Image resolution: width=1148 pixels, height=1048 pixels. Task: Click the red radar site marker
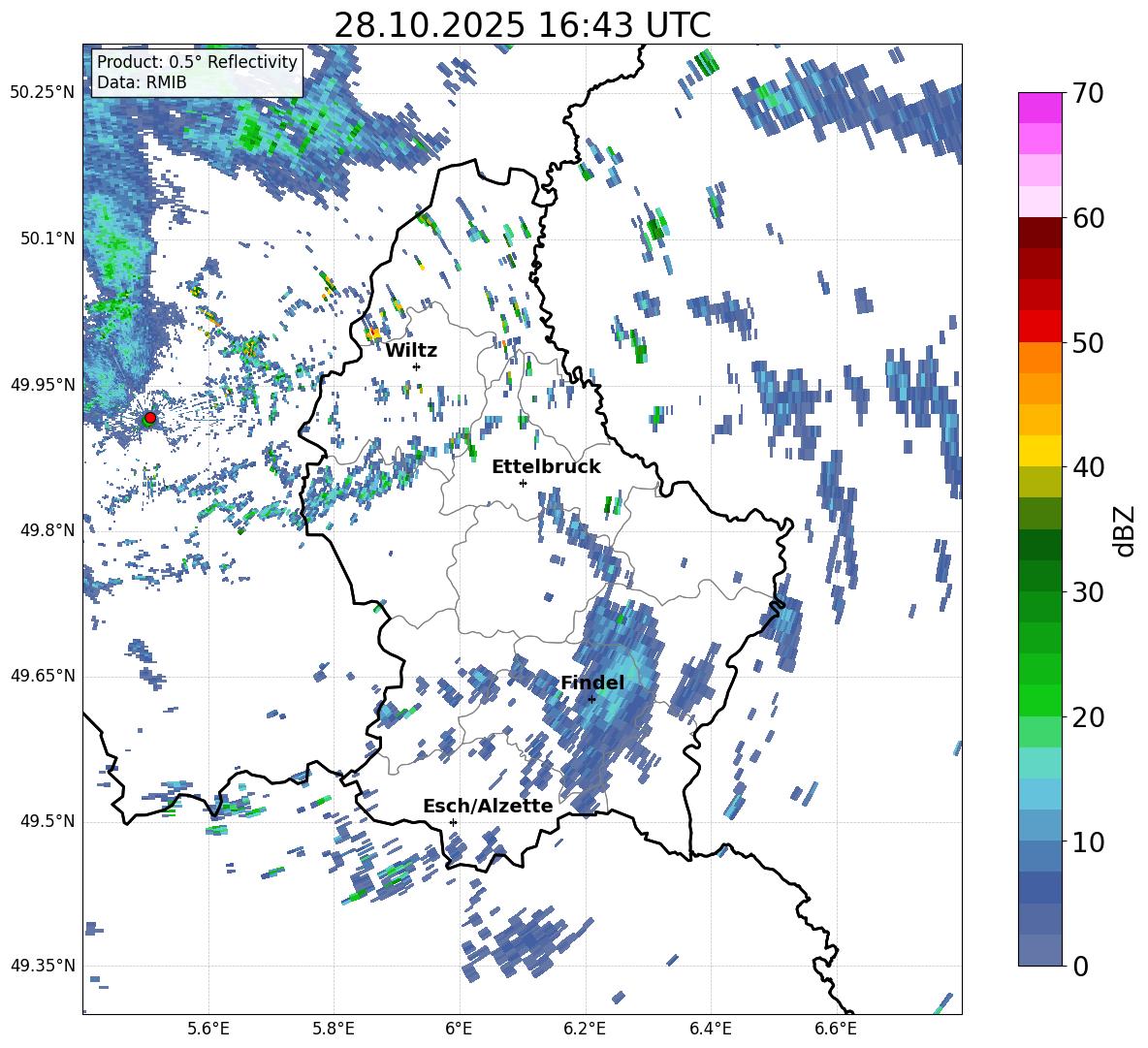click(x=150, y=417)
